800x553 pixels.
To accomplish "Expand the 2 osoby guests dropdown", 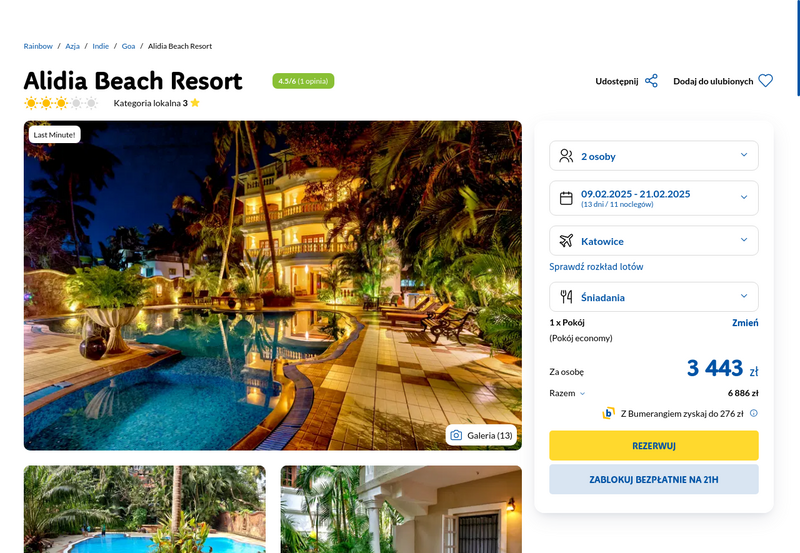I will tap(654, 156).
